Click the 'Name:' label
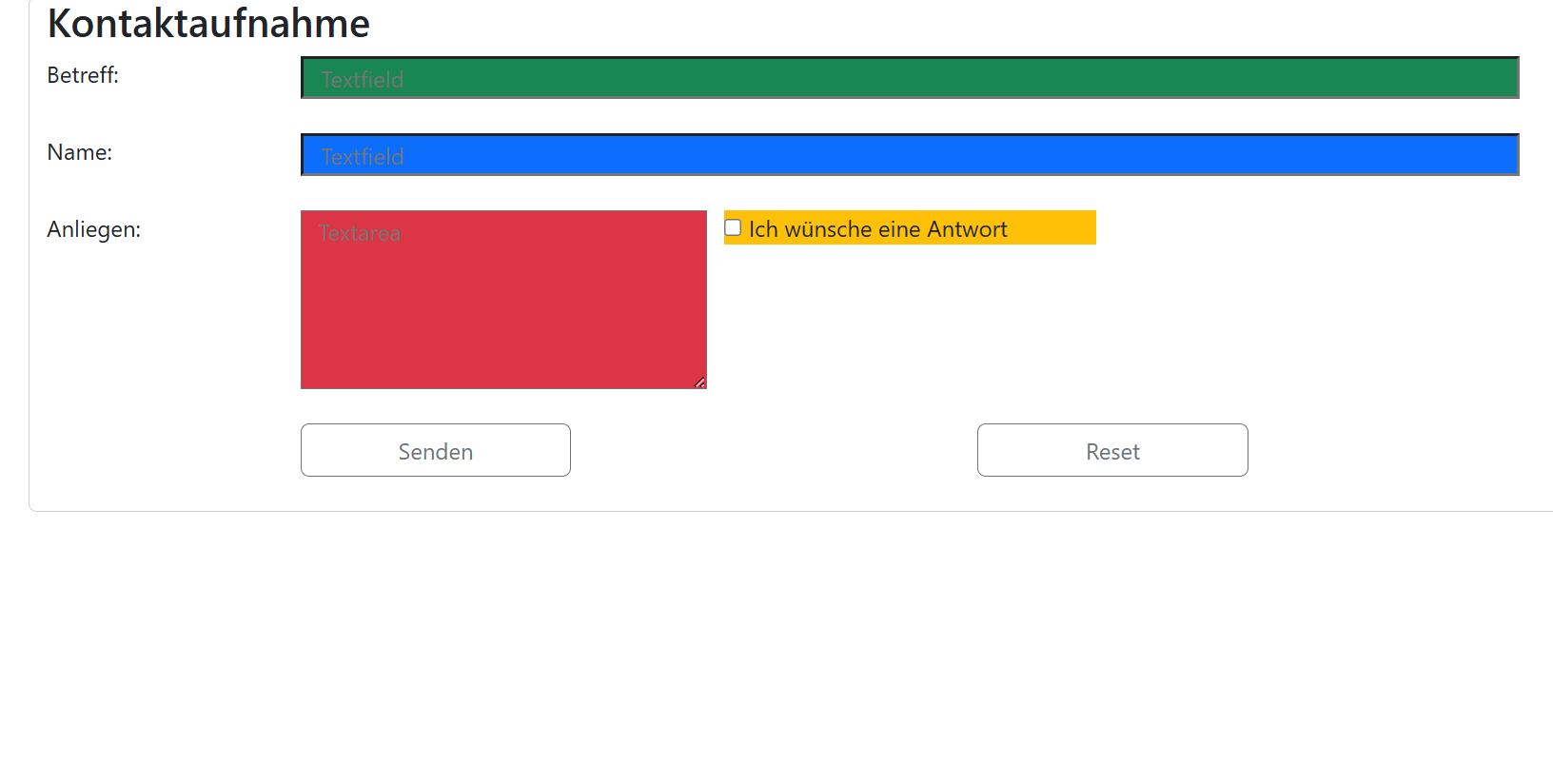The width and height of the screenshot is (1553, 784). (80, 152)
